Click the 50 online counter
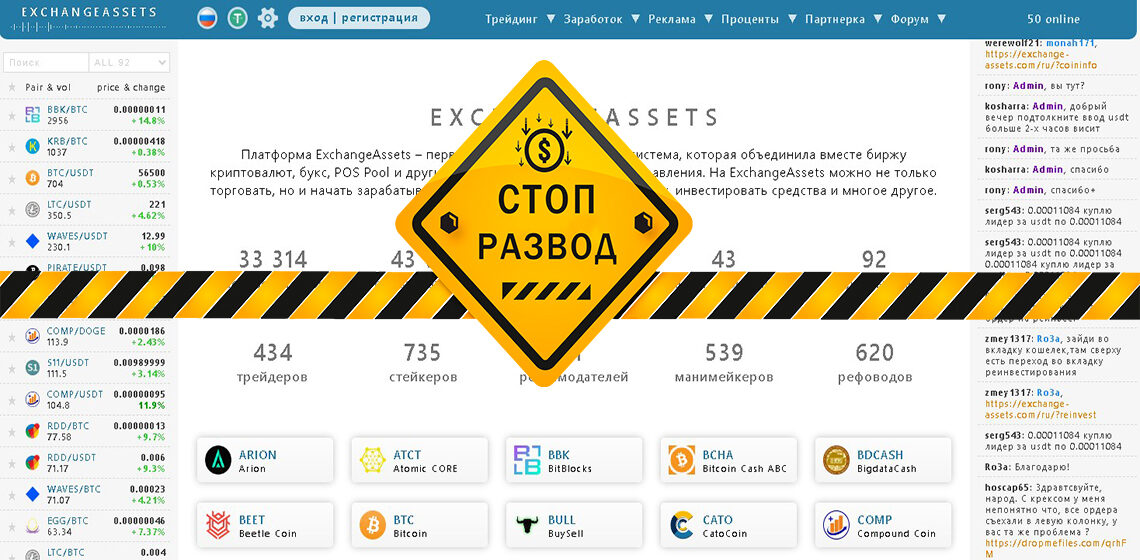This screenshot has width=1140, height=560. tap(1053, 19)
